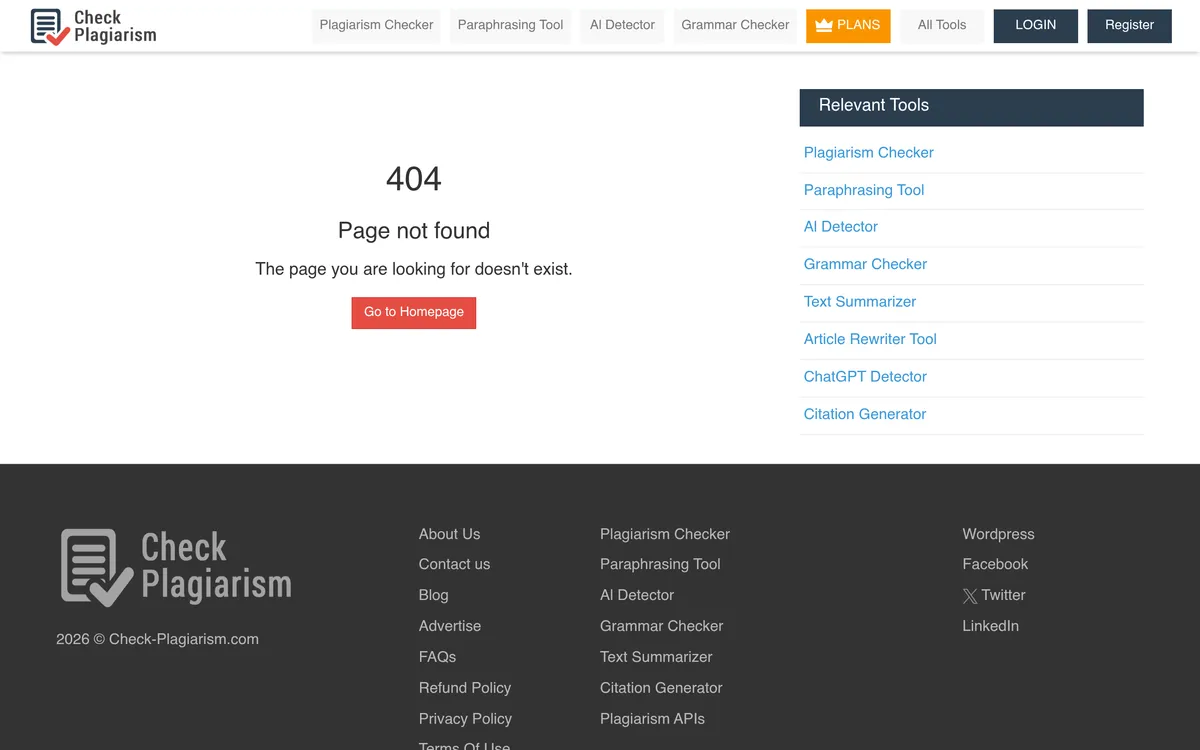This screenshot has height=750, width=1200.
Task: Click the red Go to Homepage button
Action: (414, 312)
